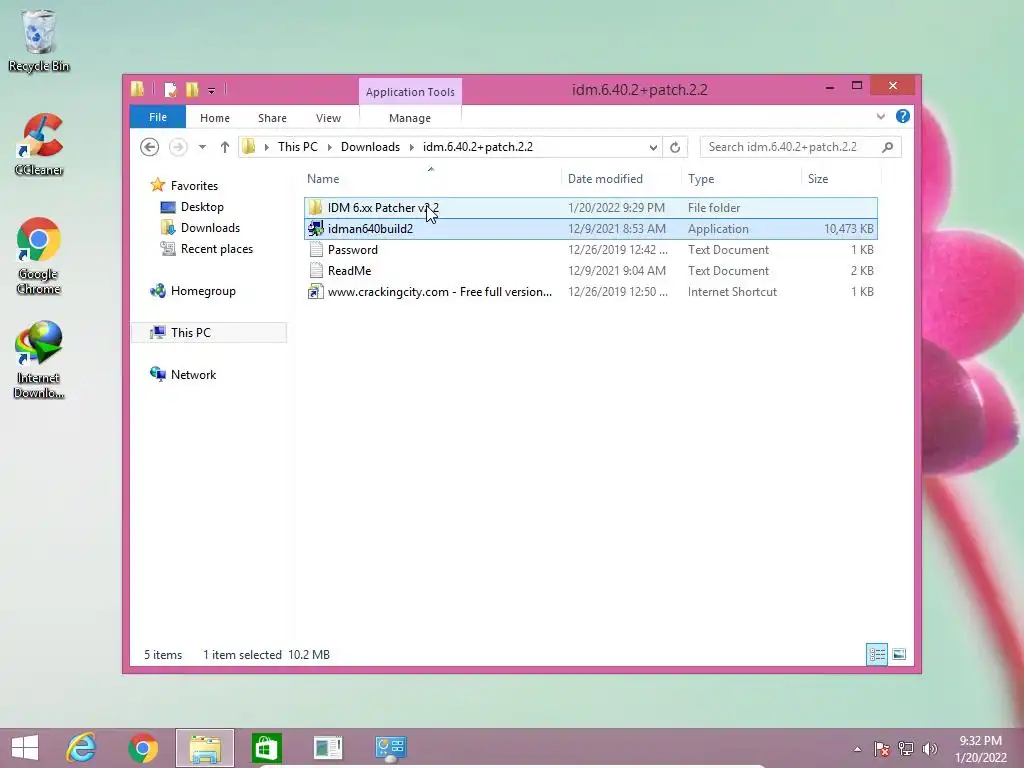
Task: Go up one folder level
Action: point(225,147)
